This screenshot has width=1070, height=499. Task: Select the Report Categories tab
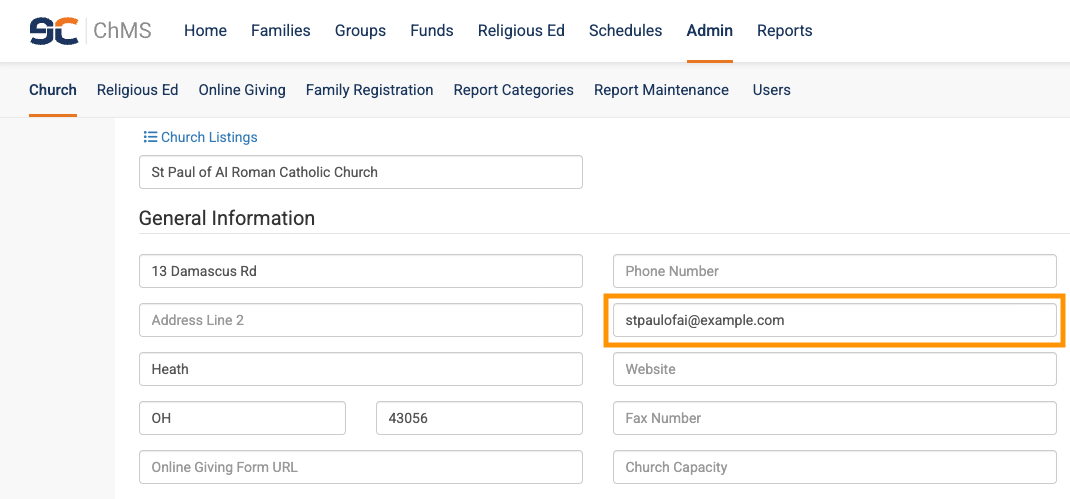(x=513, y=90)
